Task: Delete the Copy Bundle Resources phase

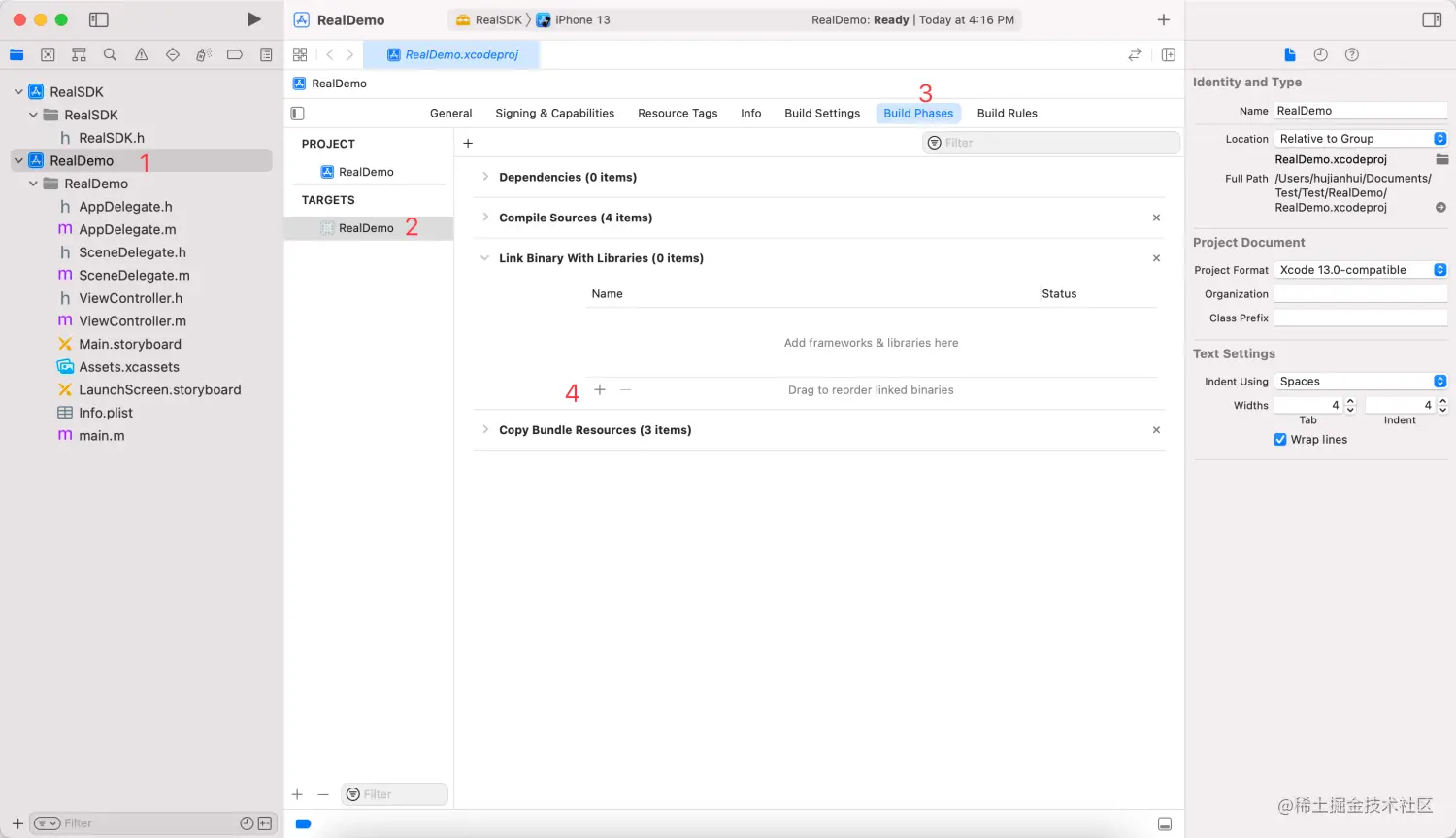Action: point(1156,429)
